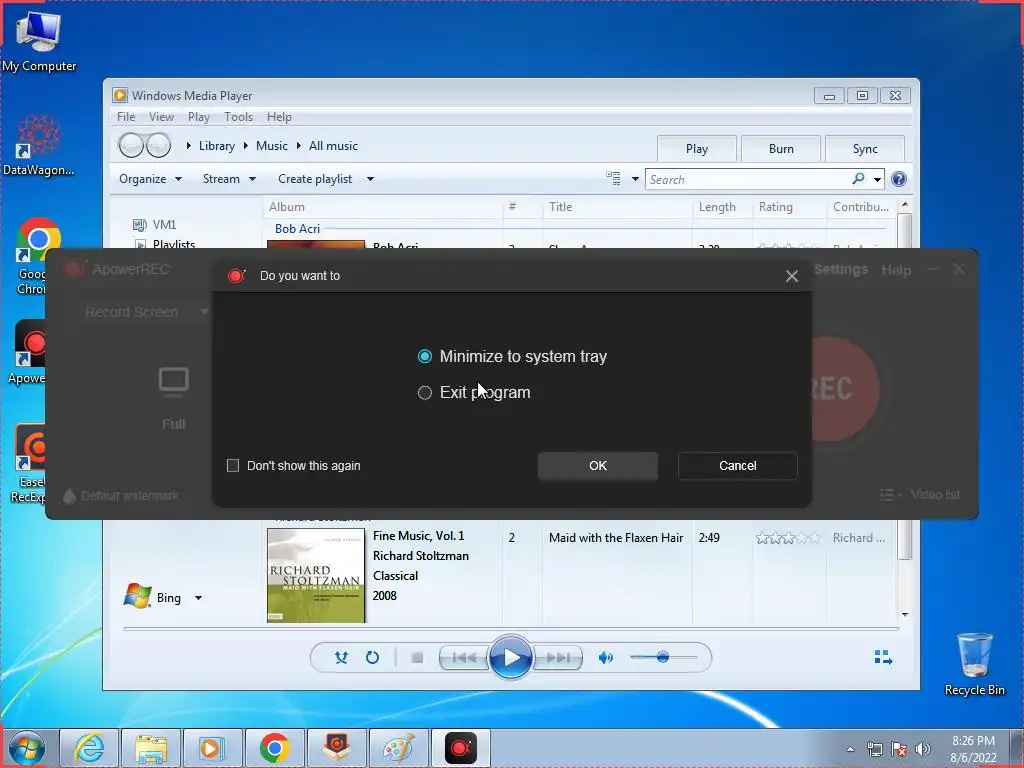Mute the Media Player volume

(x=605, y=658)
